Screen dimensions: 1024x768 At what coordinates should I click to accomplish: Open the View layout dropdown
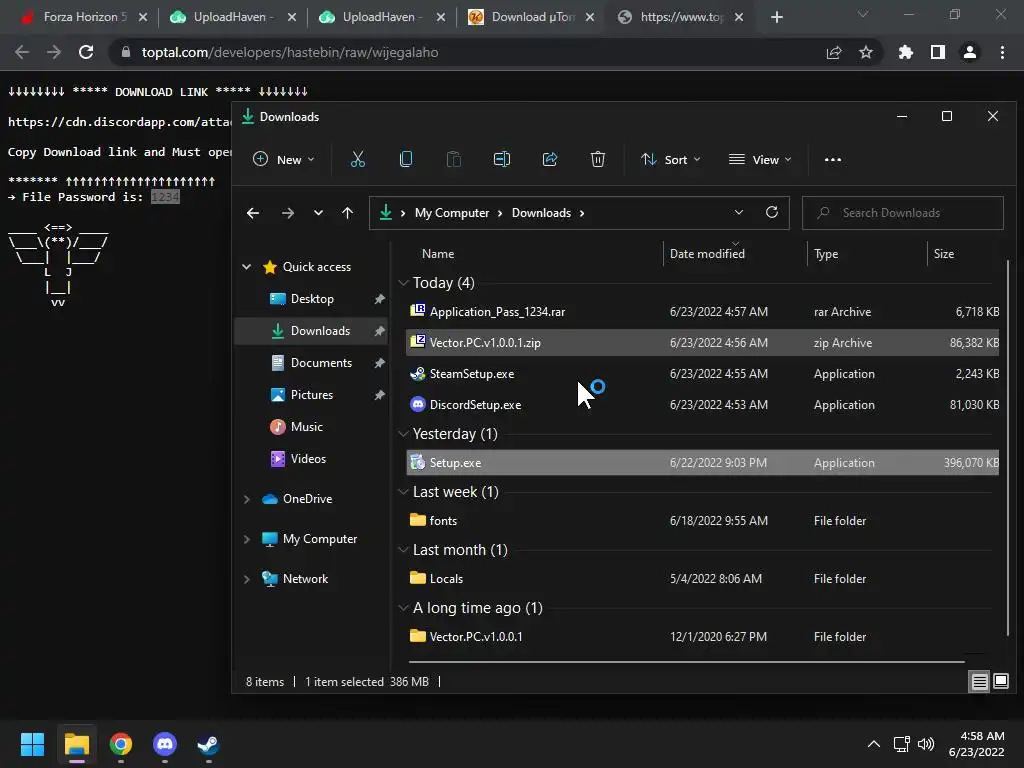point(760,159)
